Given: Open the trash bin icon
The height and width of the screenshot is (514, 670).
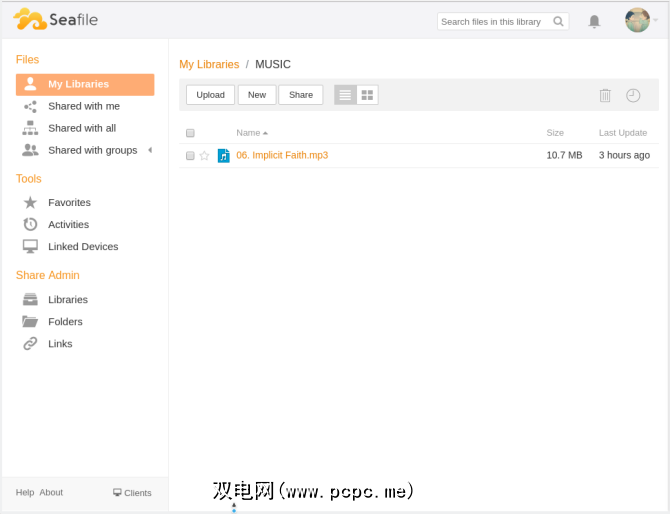Looking at the screenshot, I should click(x=605, y=95).
